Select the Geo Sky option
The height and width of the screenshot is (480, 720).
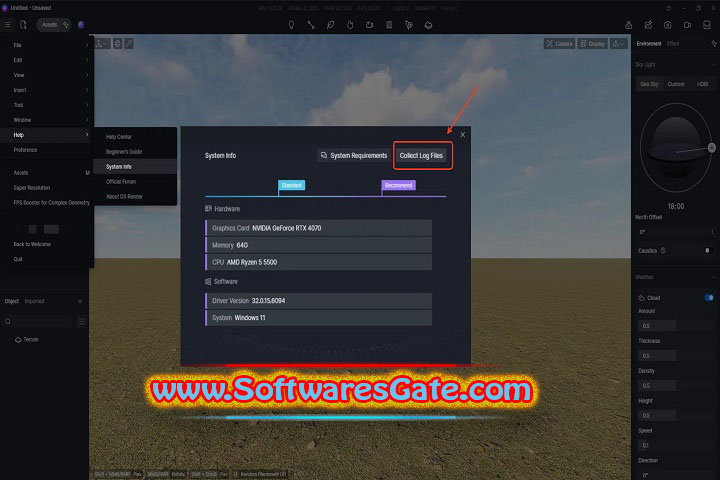649,84
